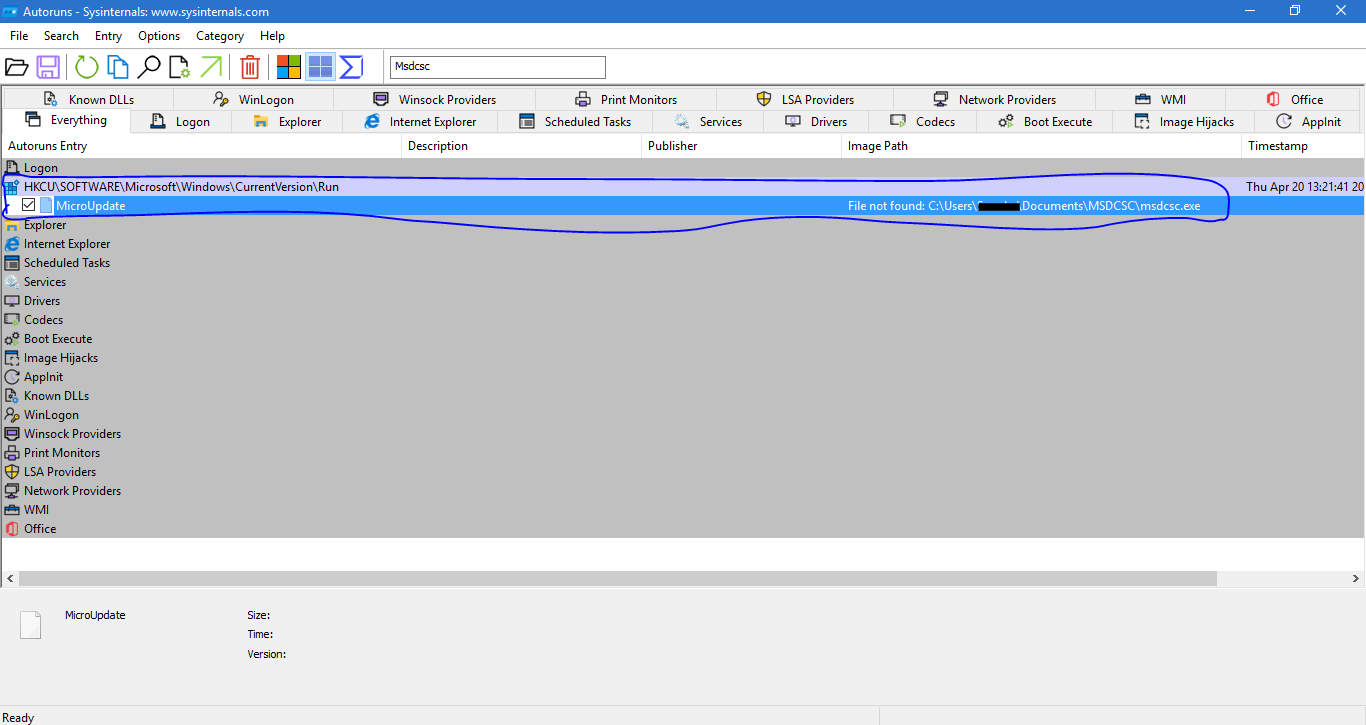Switch to the Internet Explorer tab

[x=421, y=122]
